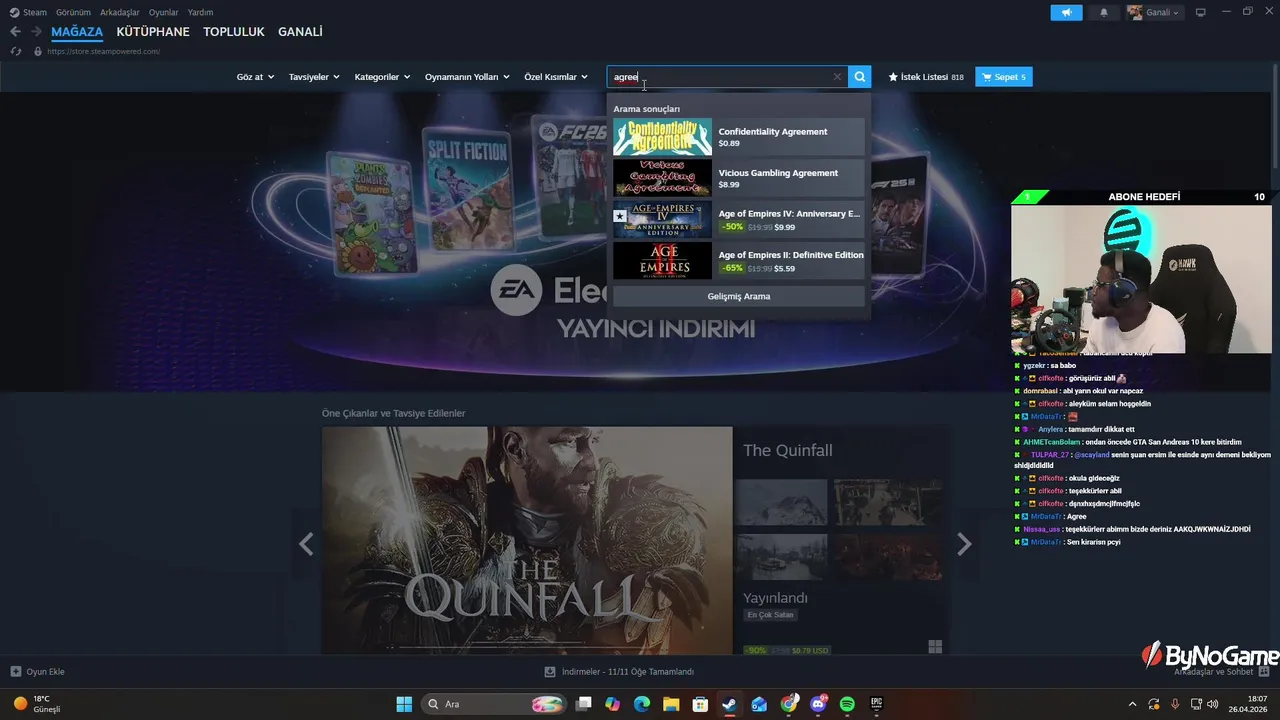Open The Quinfall featured banner image

tap(527, 541)
